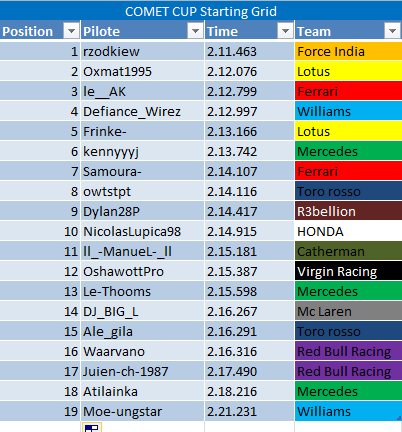Click the time cell 2.21.231
Image resolution: width=402 pixels, height=432 pixels.
249,411
